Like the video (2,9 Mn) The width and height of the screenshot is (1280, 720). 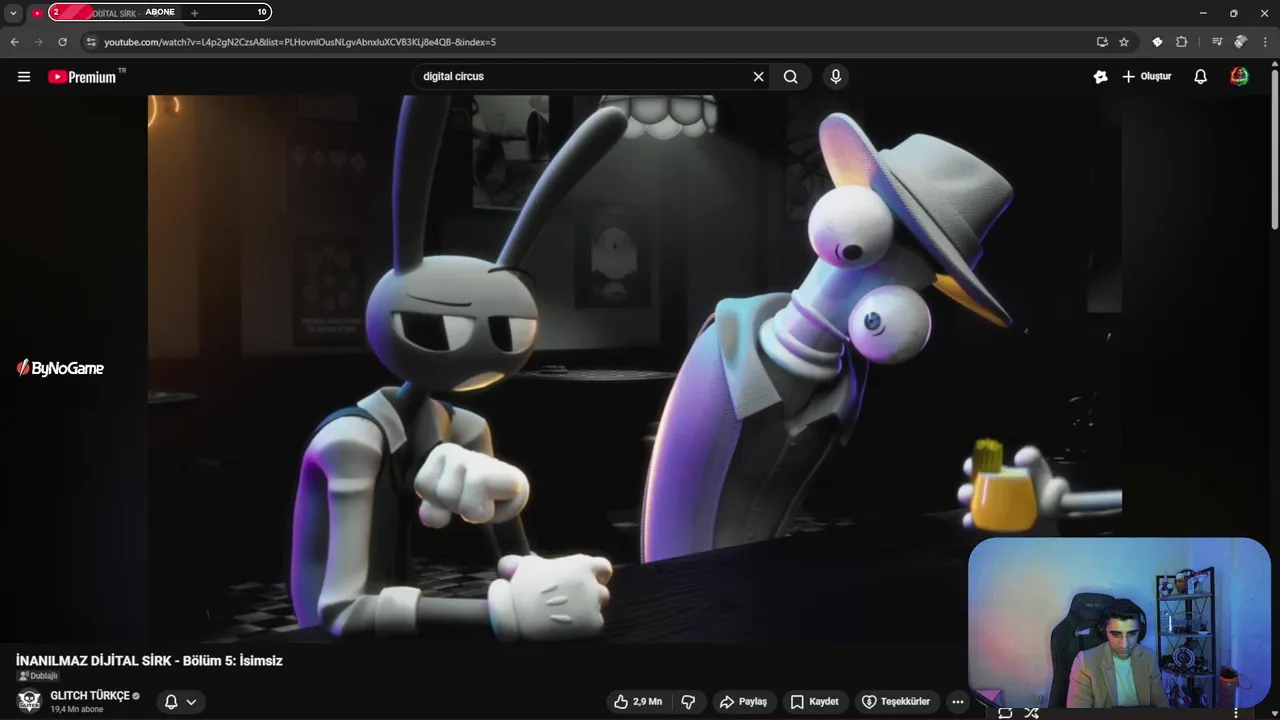coord(639,702)
